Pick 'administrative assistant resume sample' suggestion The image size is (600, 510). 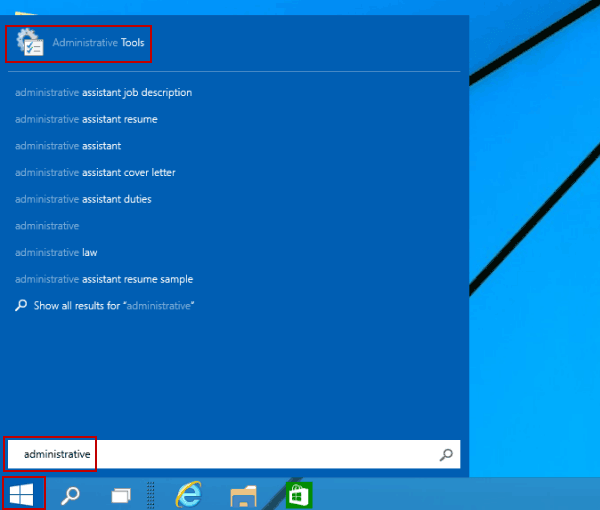pyautogui.click(x=104, y=279)
